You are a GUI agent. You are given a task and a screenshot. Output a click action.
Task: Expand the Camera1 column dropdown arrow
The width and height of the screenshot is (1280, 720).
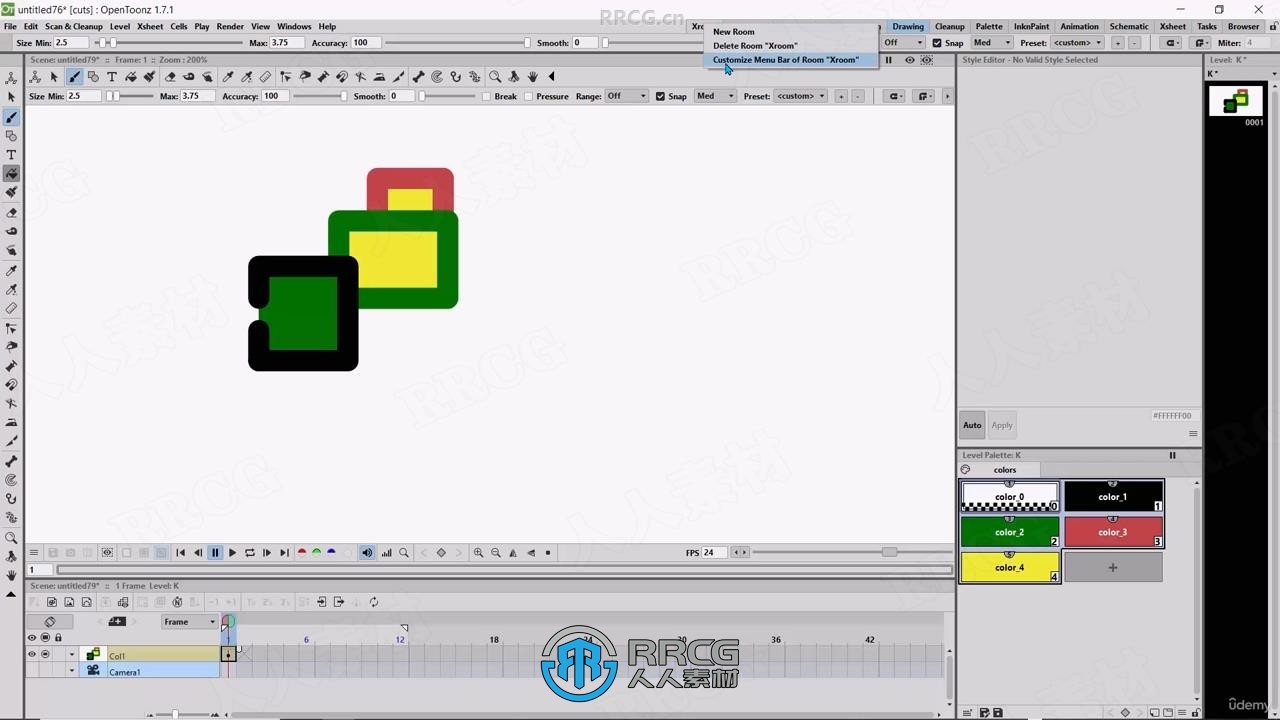[72, 671]
